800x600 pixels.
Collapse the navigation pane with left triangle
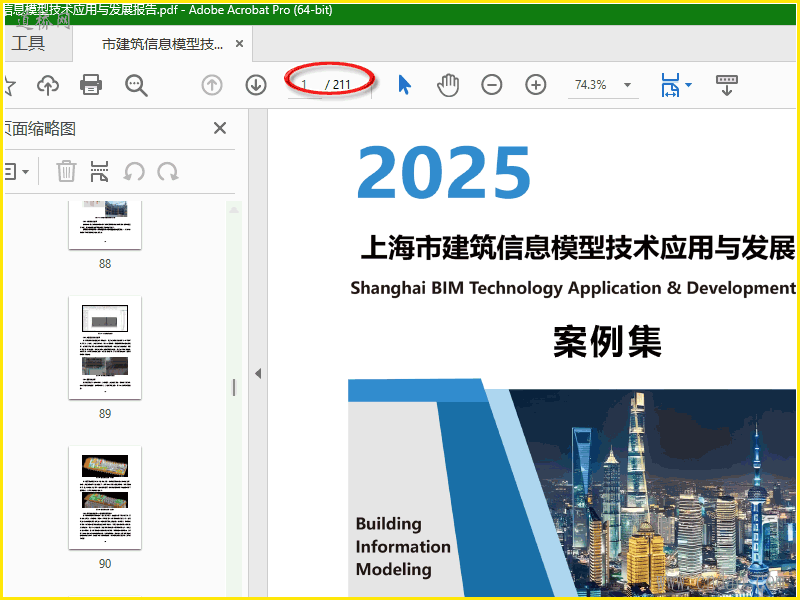(258, 373)
